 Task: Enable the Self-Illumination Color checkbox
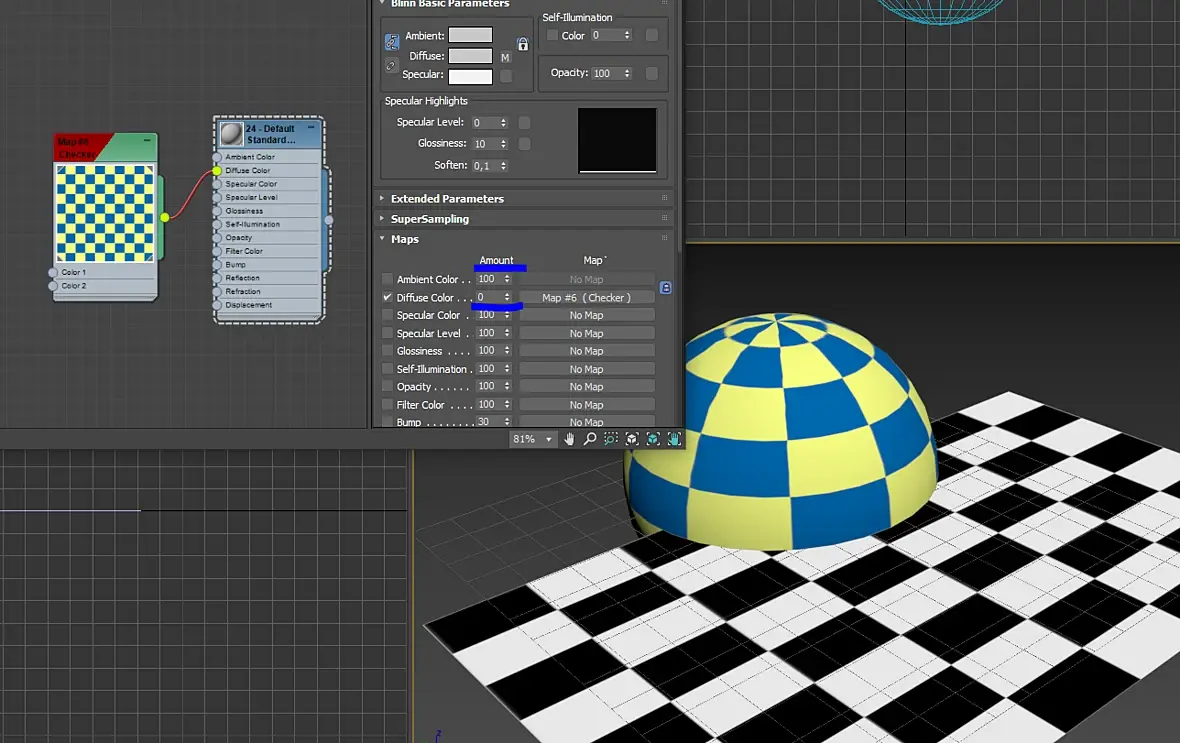[x=552, y=35]
